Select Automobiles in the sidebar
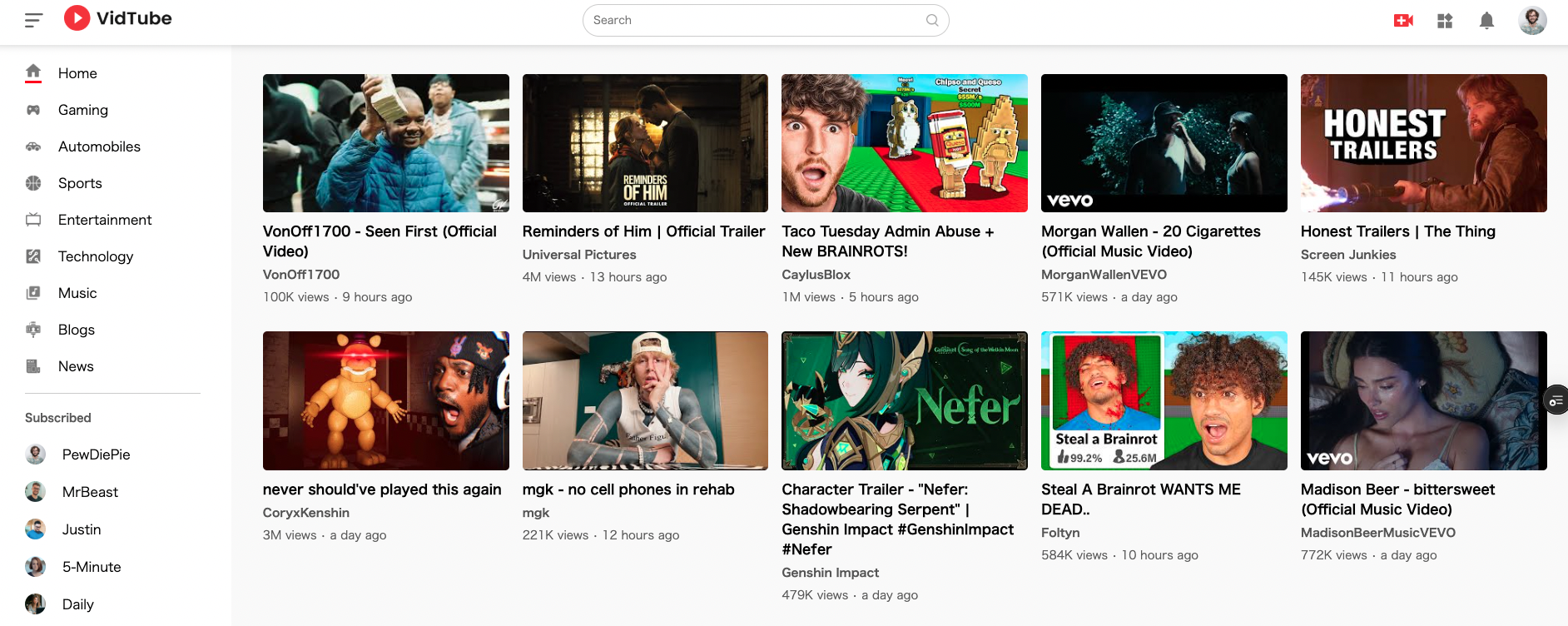This screenshot has width=1568, height=626. (99, 147)
